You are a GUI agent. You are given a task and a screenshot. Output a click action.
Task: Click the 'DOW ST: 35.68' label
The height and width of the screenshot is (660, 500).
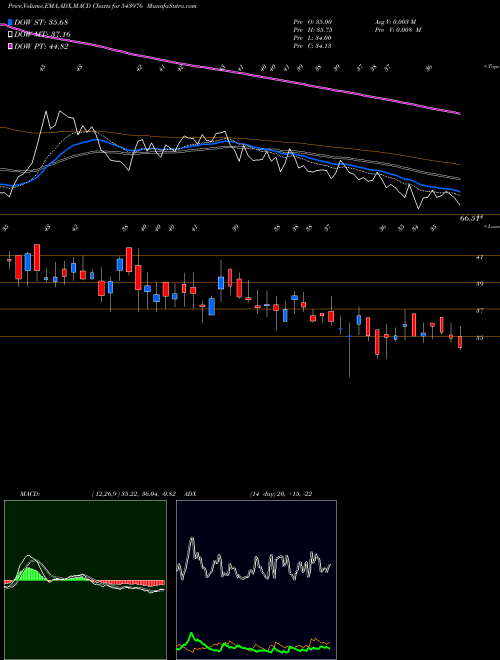point(41,22)
